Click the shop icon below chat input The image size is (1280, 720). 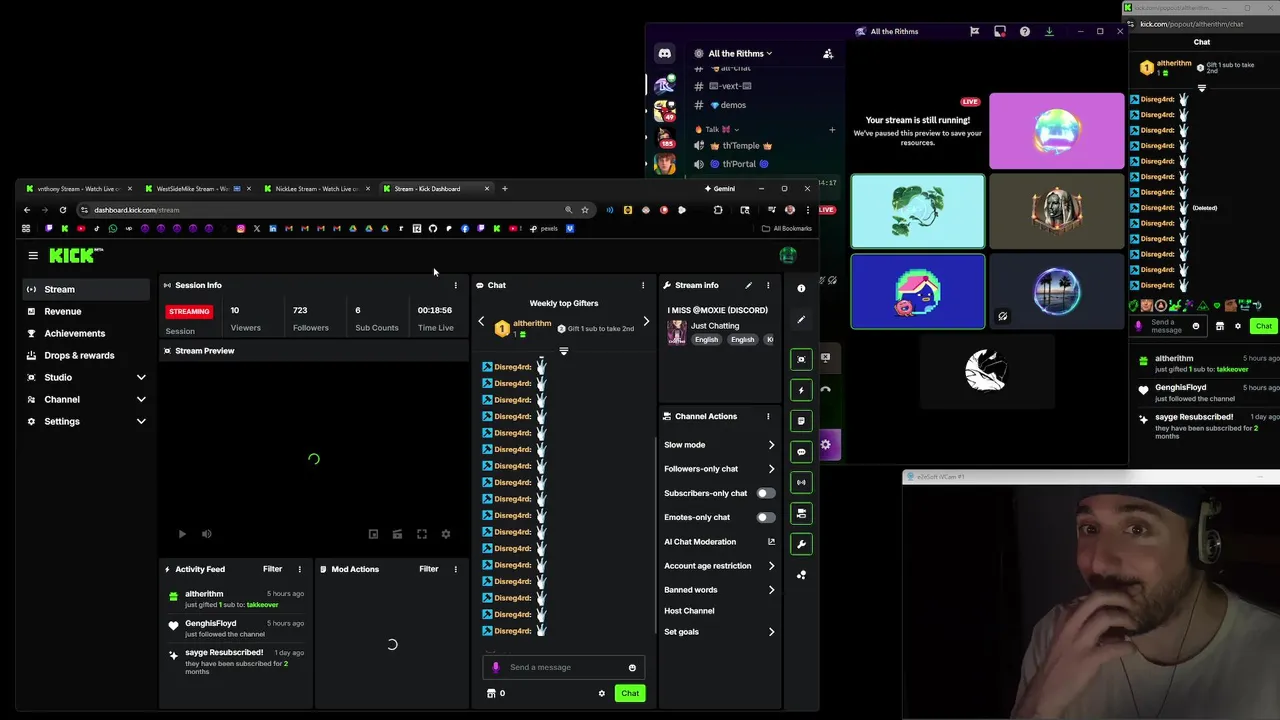tap(491, 693)
